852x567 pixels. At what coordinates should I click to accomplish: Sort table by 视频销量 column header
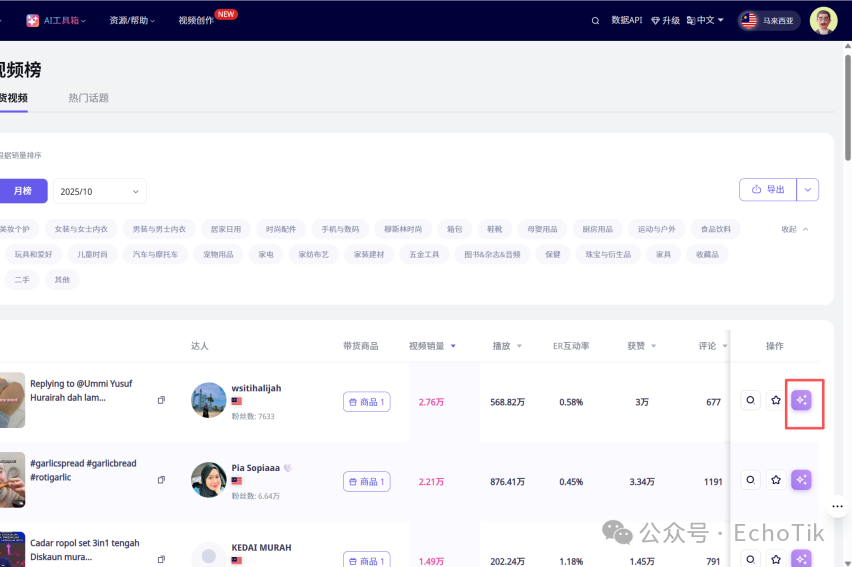point(432,346)
